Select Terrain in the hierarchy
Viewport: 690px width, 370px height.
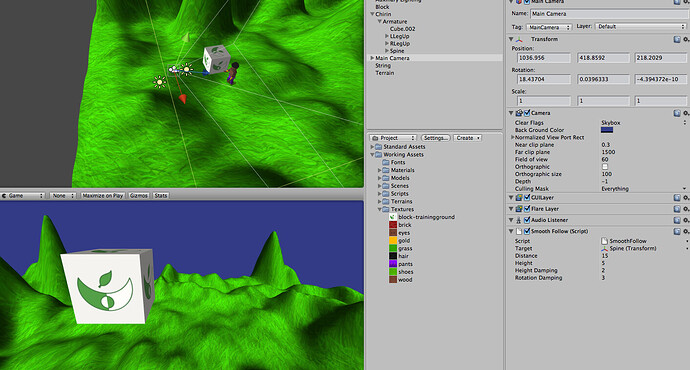[385, 73]
